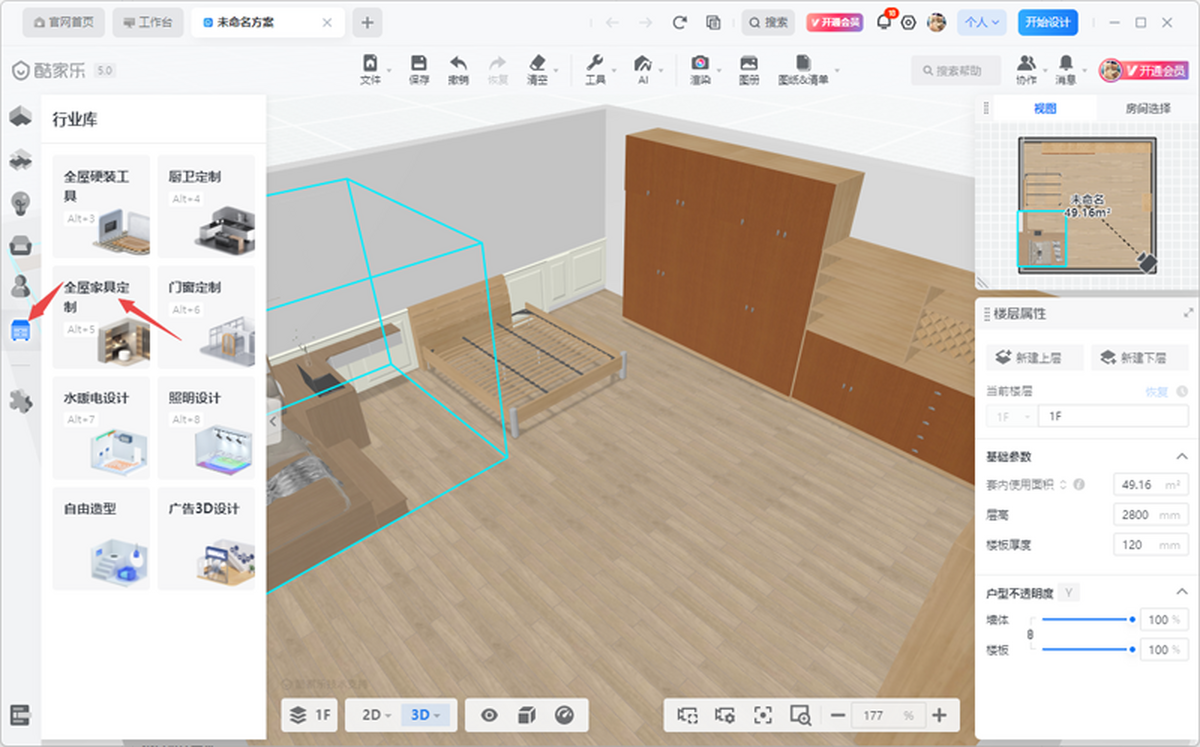Screen dimensions: 1200x747
Task: Select the 全屋家具定制 sidebar icon
Action: 20,329
